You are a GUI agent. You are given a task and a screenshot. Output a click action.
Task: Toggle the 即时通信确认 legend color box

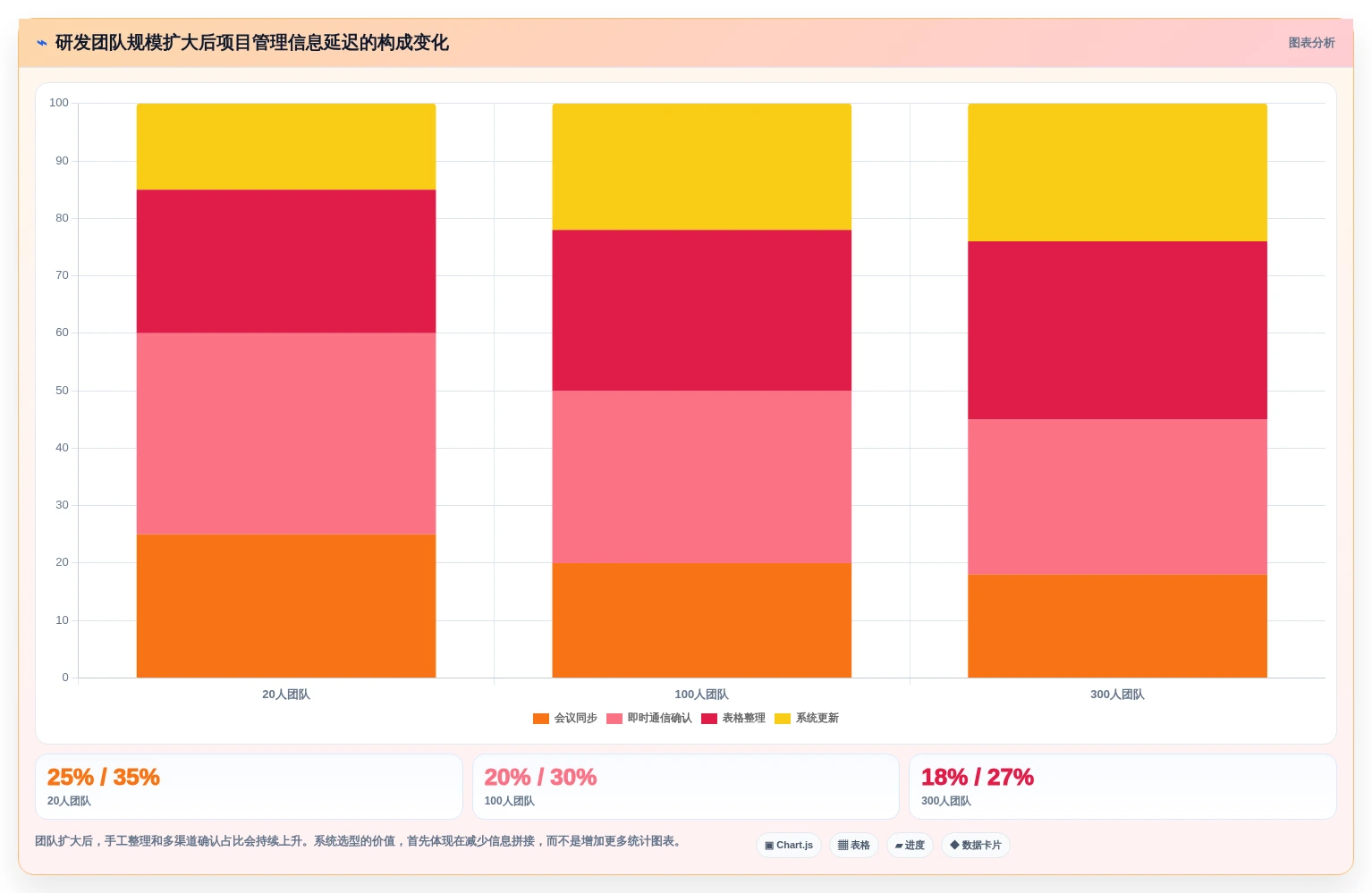[614, 719]
